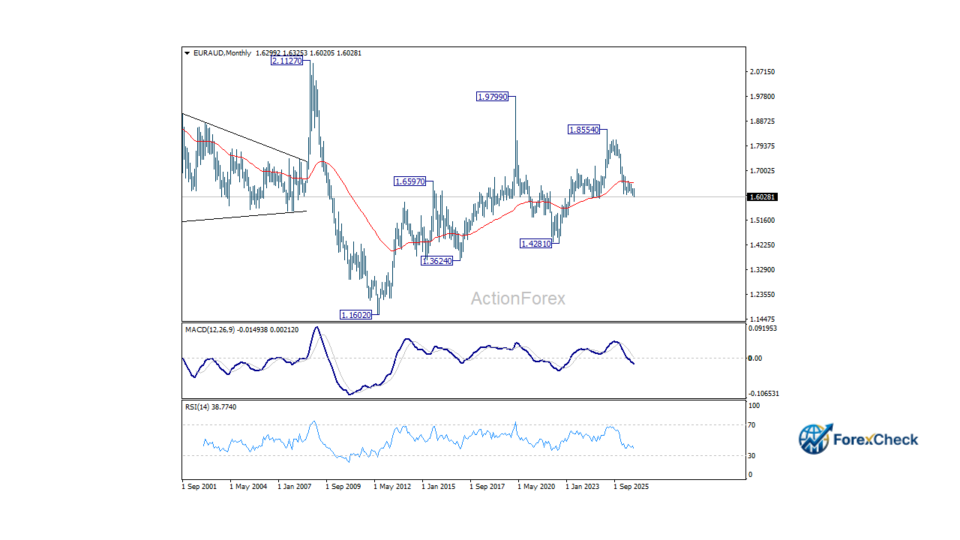
Task: Click the 1 Sep 2025 date label
Action: click(x=631, y=487)
